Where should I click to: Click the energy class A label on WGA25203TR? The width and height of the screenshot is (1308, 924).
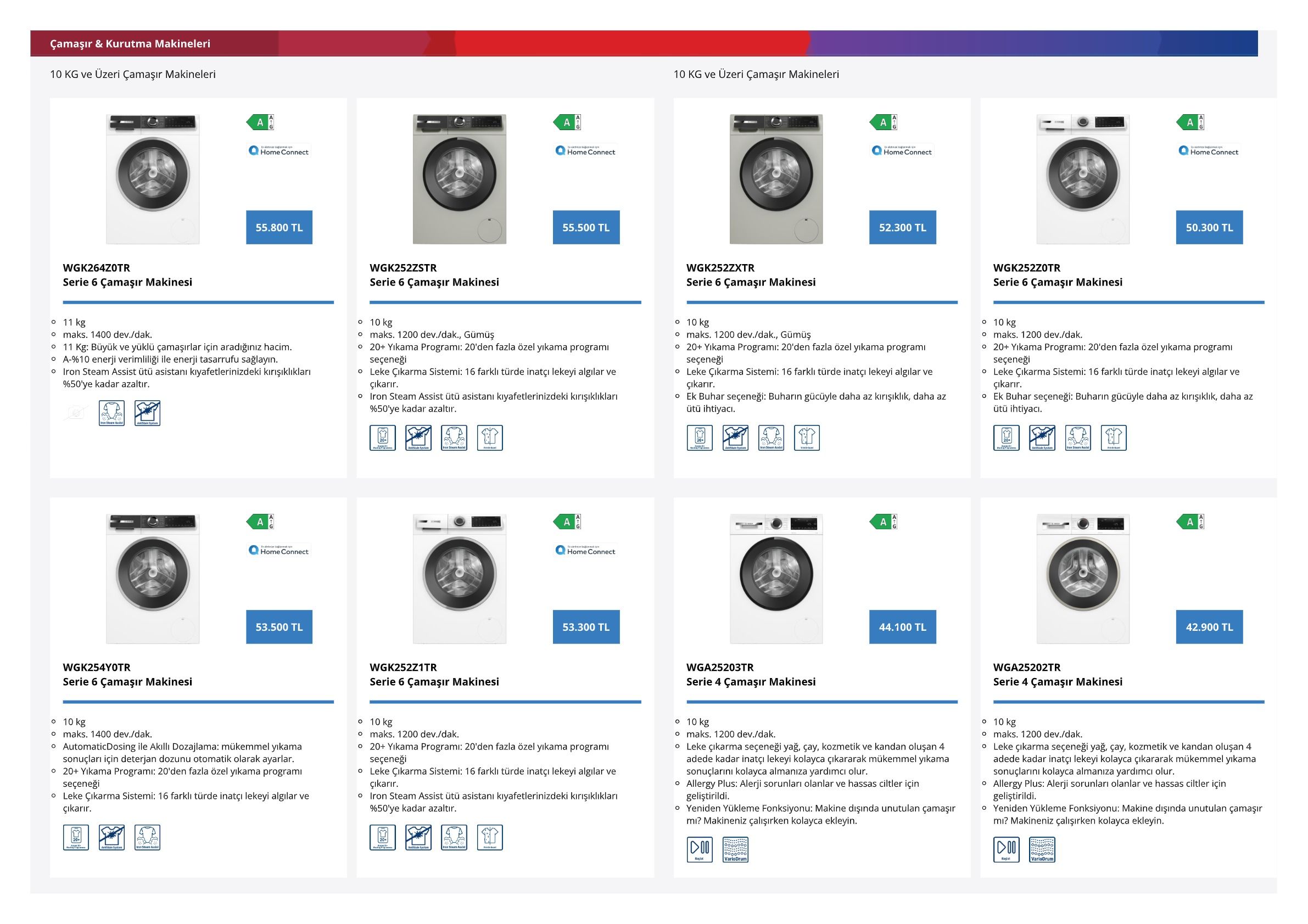tap(884, 521)
